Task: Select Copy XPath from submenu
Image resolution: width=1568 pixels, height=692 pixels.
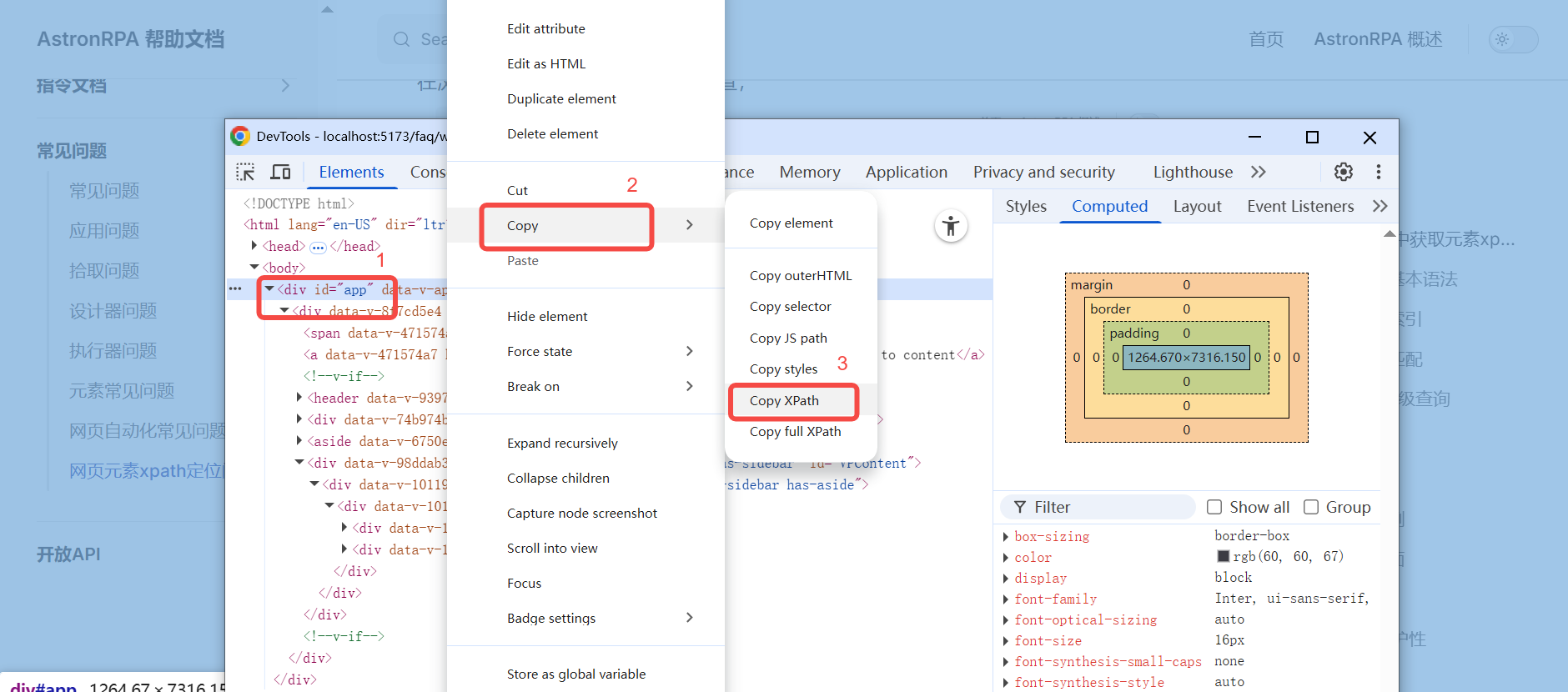Action: 784,401
